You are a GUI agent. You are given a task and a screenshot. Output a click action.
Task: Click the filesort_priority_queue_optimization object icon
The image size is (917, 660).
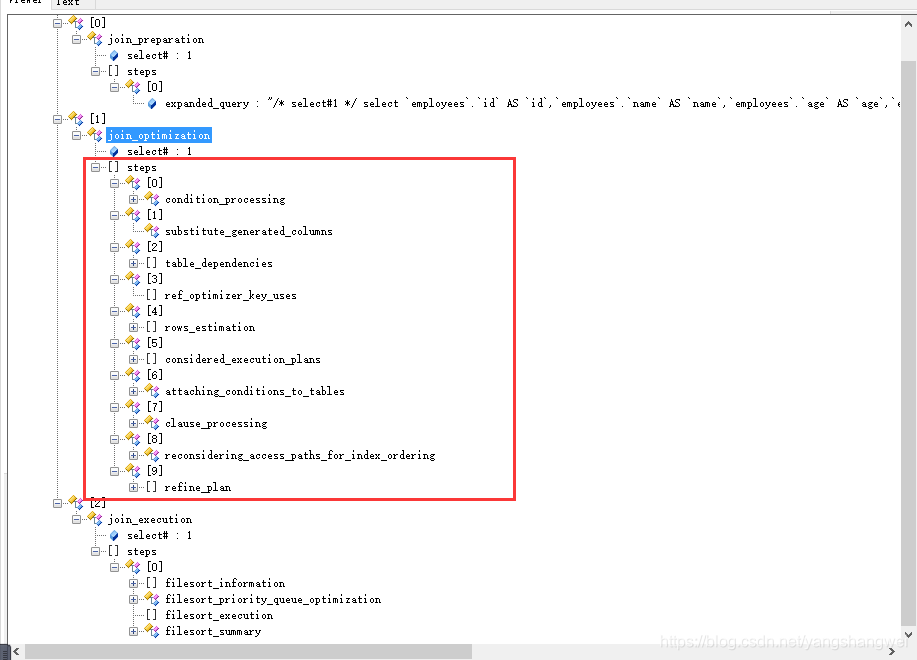click(x=152, y=599)
